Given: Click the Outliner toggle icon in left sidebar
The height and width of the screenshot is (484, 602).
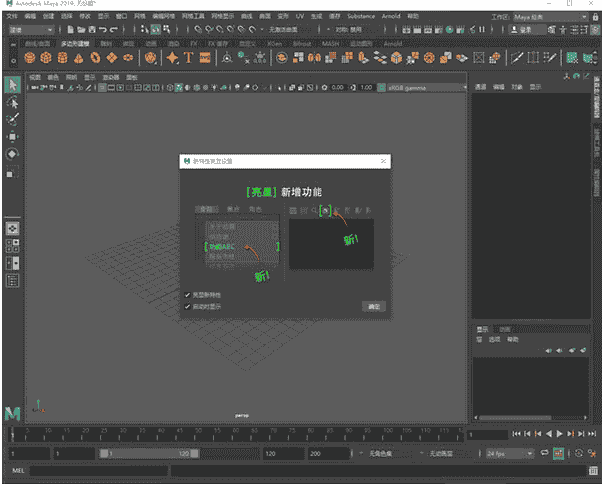Looking at the screenshot, I should pos(12,281).
